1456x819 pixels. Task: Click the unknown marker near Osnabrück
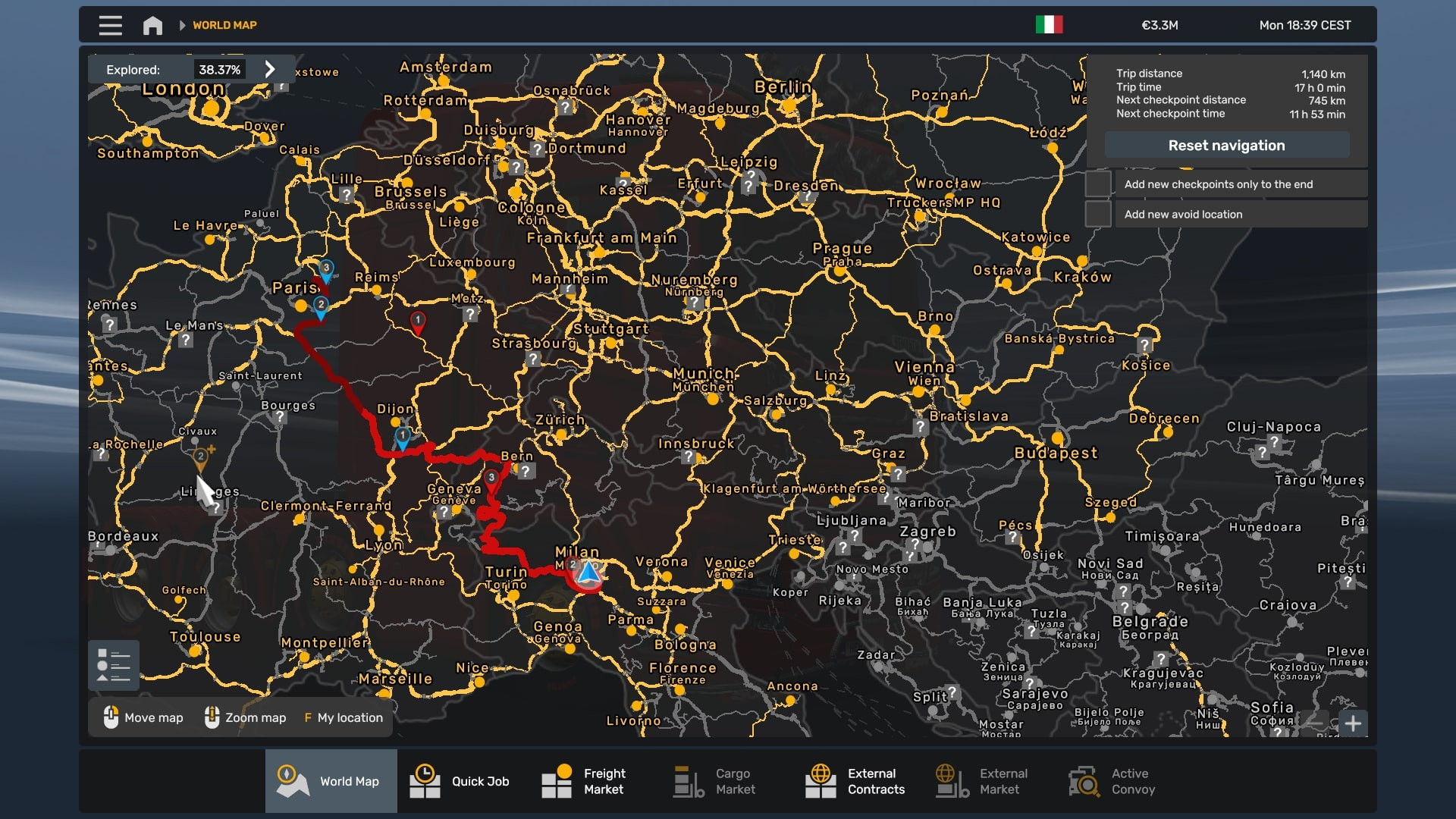[565, 108]
